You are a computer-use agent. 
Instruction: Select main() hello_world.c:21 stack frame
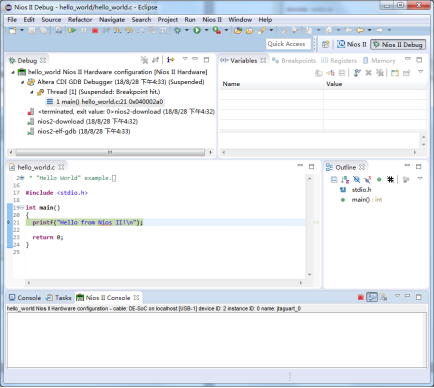(x=105, y=102)
